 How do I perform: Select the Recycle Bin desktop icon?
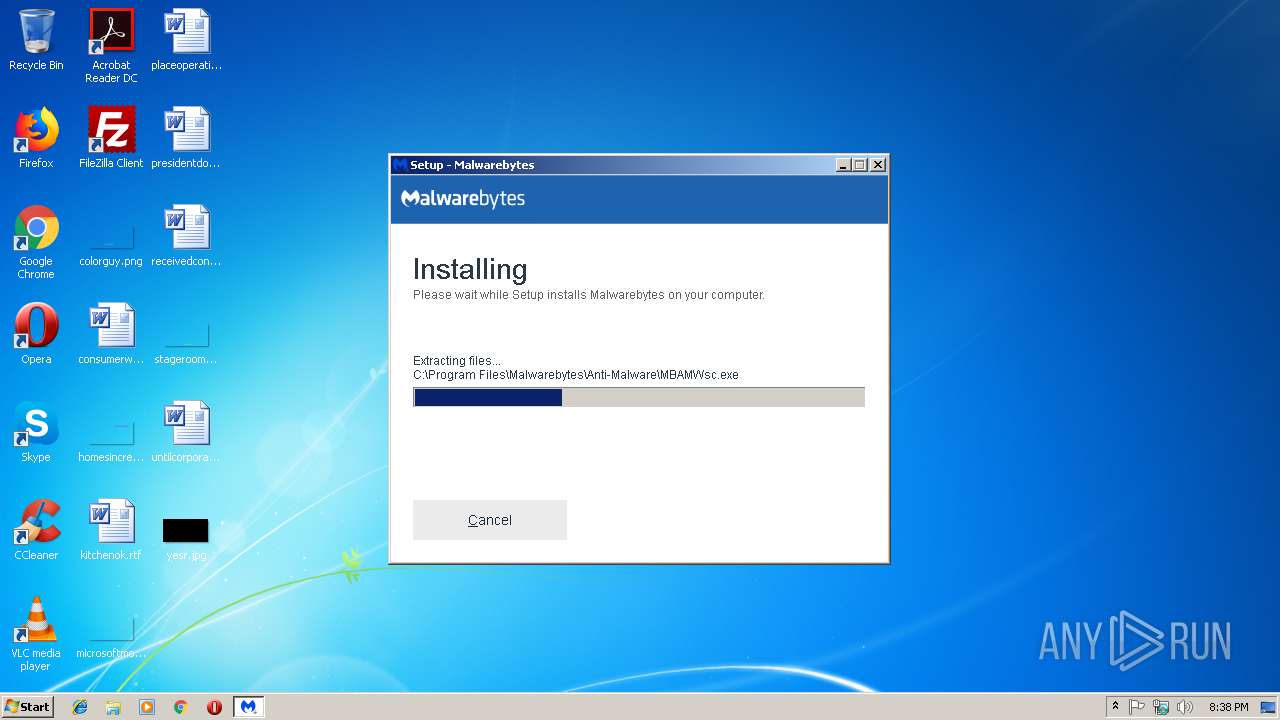click(36, 40)
